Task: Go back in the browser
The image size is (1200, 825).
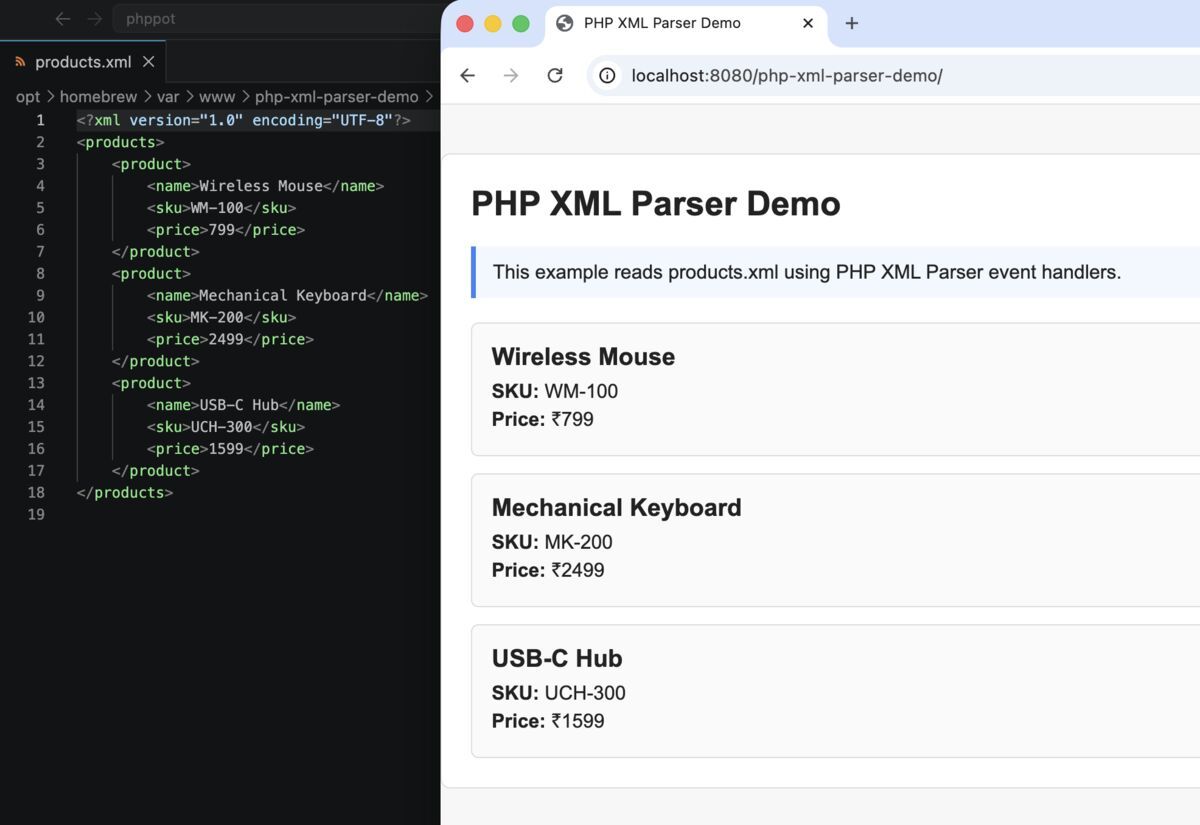Action: tap(467, 76)
